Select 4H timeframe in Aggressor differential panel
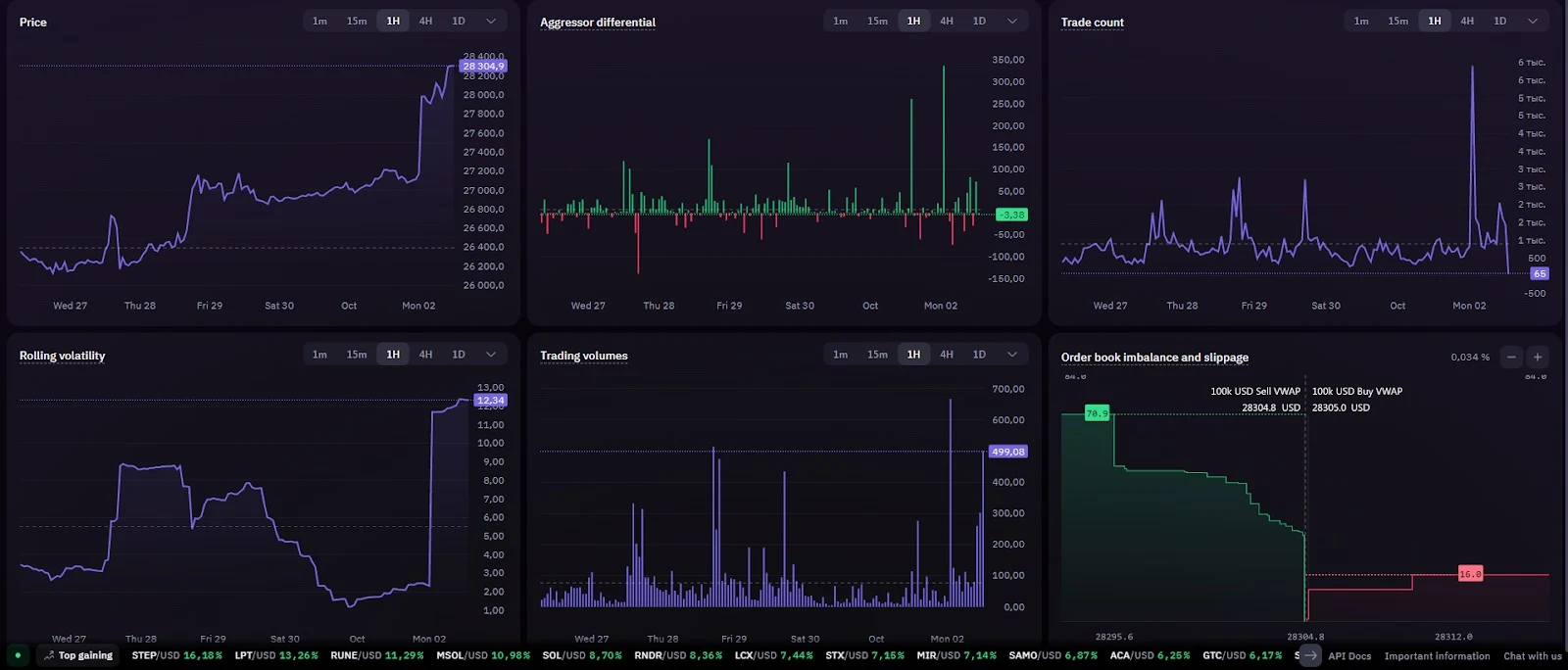The image size is (1568, 670). coord(947,21)
